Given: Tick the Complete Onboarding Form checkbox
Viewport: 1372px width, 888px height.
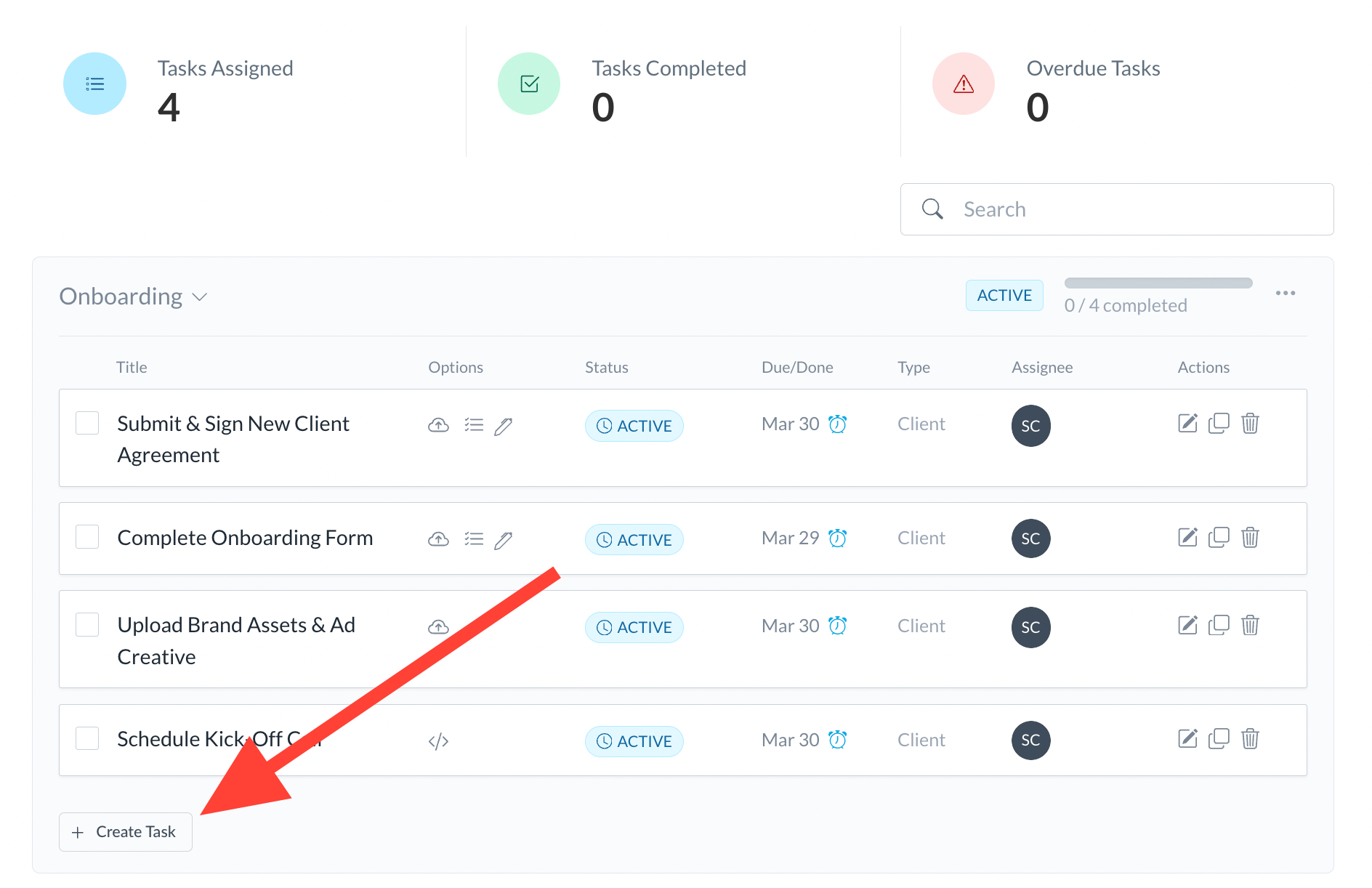Looking at the screenshot, I should (x=87, y=537).
